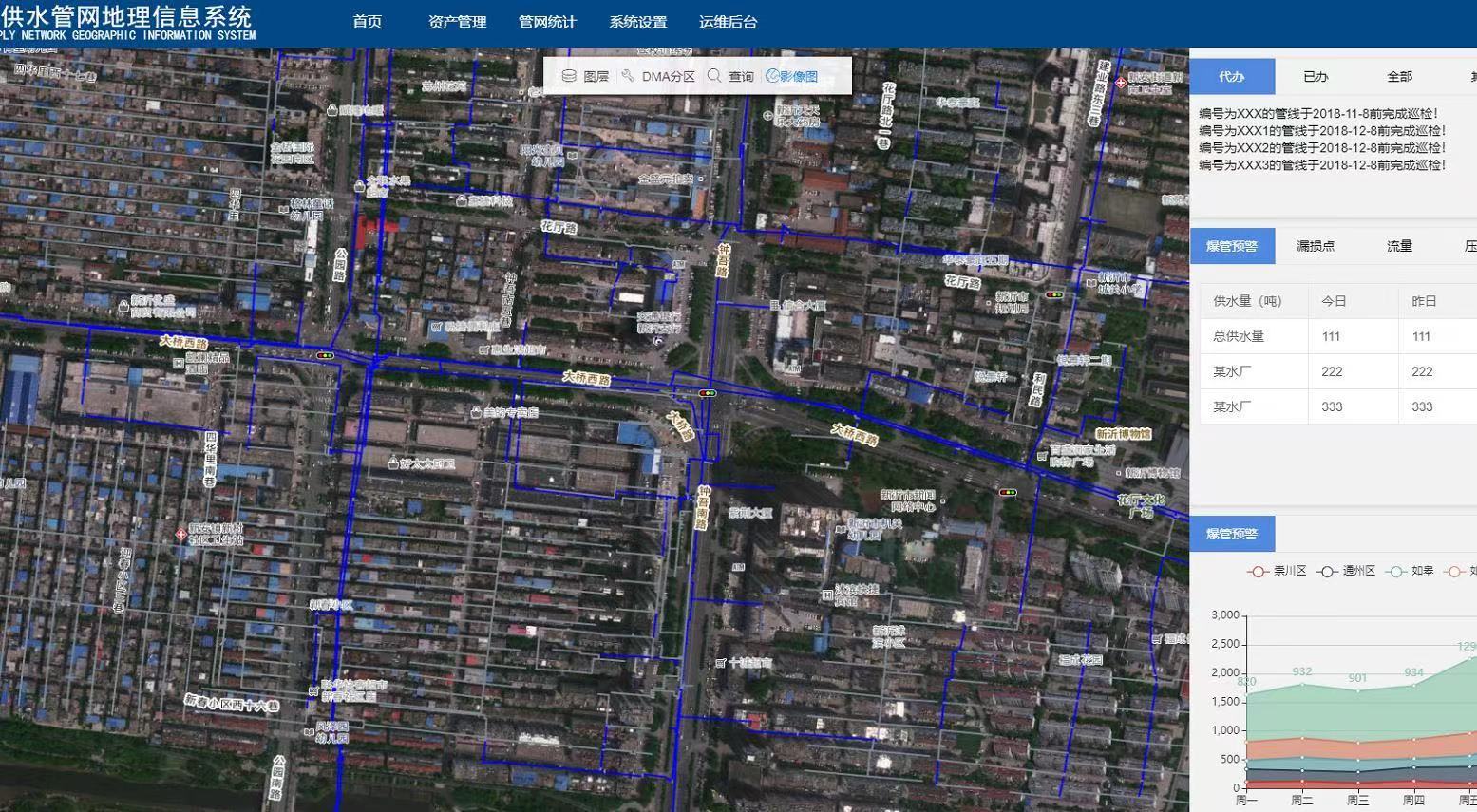1477x812 pixels.
Task: Select the 总供水量 table row
Action: [1239, 336]
